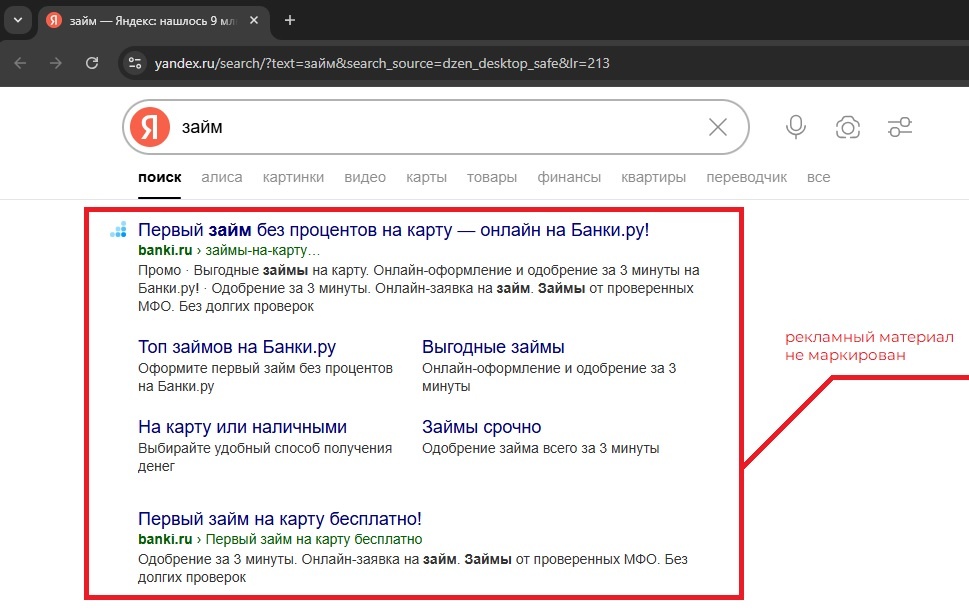Show 'все' services tab
This screenshot has width=969, height=612.
point(818,177)
